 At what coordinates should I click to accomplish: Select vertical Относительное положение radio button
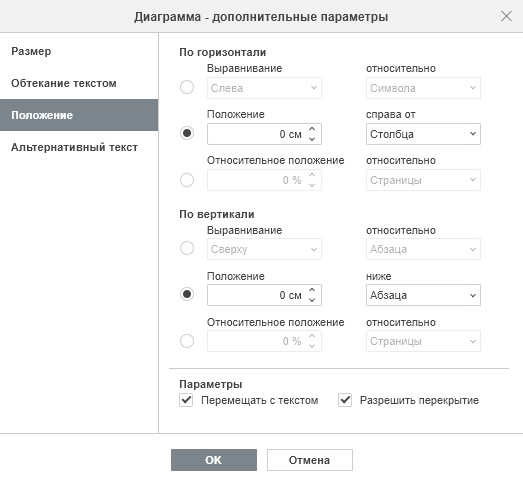point(187,341)
